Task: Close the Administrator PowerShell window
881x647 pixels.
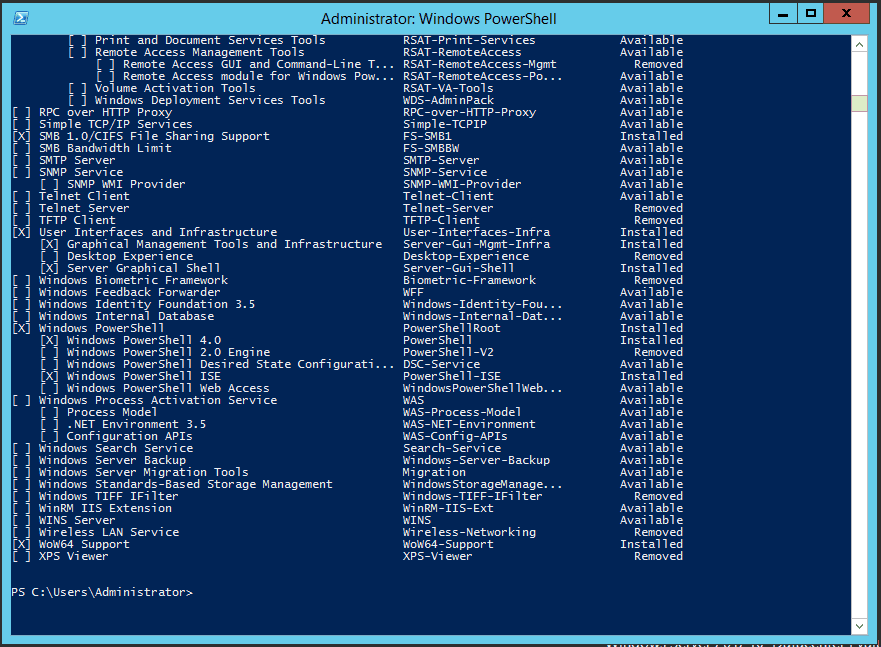Action: point(846,13)
